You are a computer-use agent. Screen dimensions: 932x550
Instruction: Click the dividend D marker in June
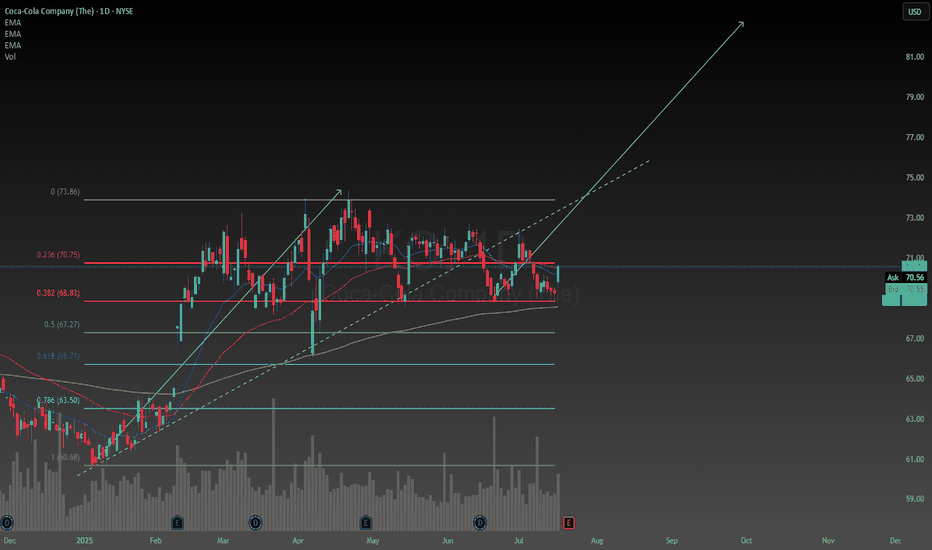click(x=480, y=523)
